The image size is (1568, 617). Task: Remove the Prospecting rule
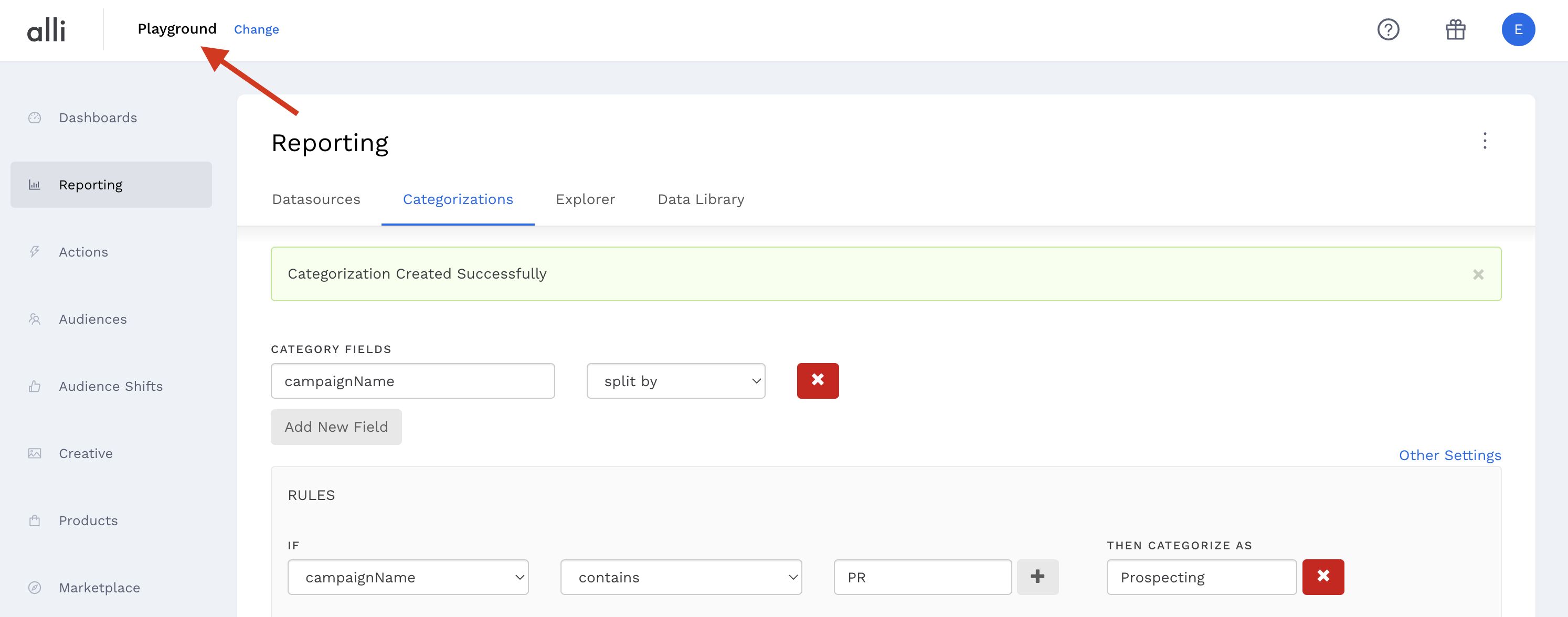[x=1323, y=576]
